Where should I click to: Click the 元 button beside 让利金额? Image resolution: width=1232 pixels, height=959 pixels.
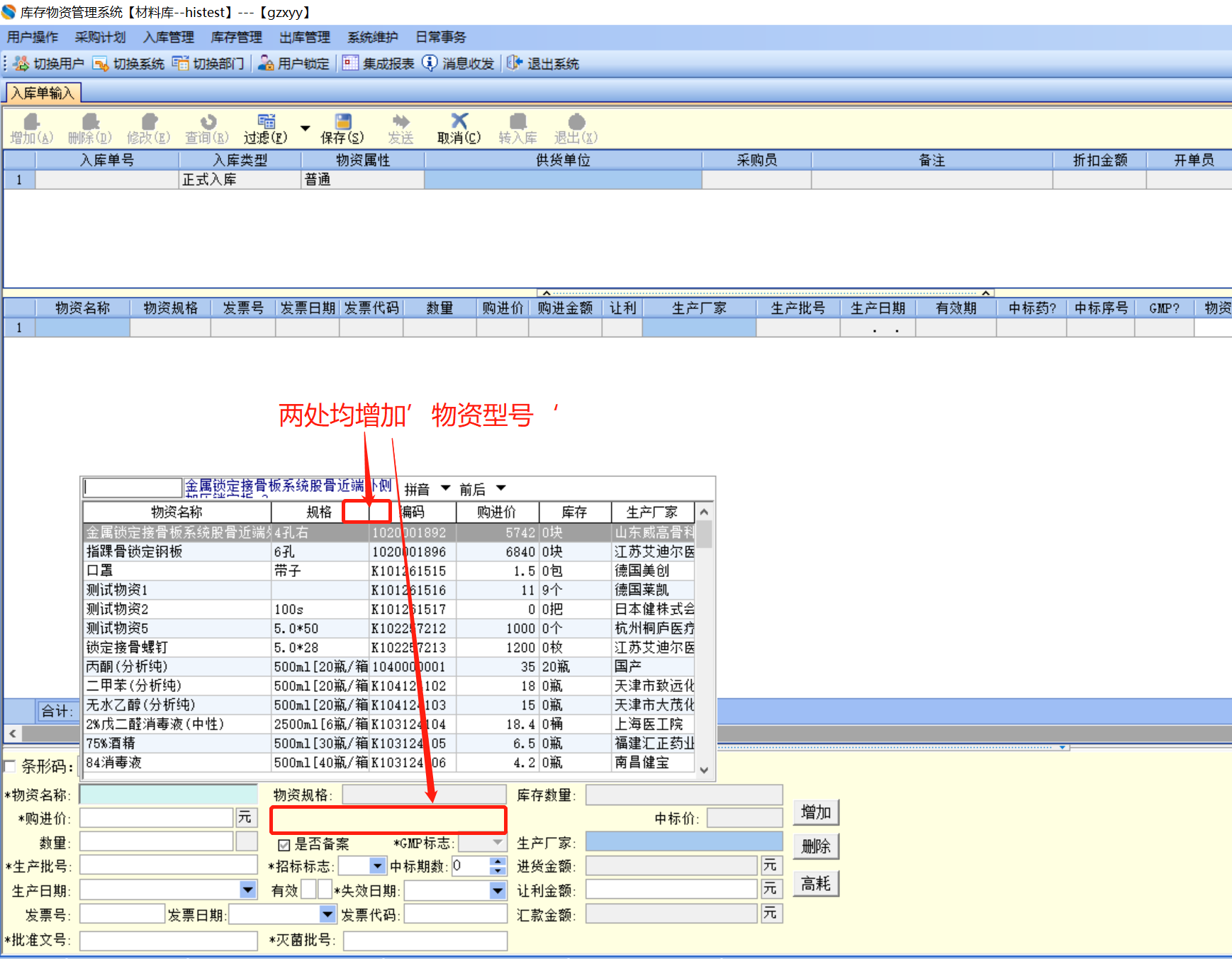(771, 889)
